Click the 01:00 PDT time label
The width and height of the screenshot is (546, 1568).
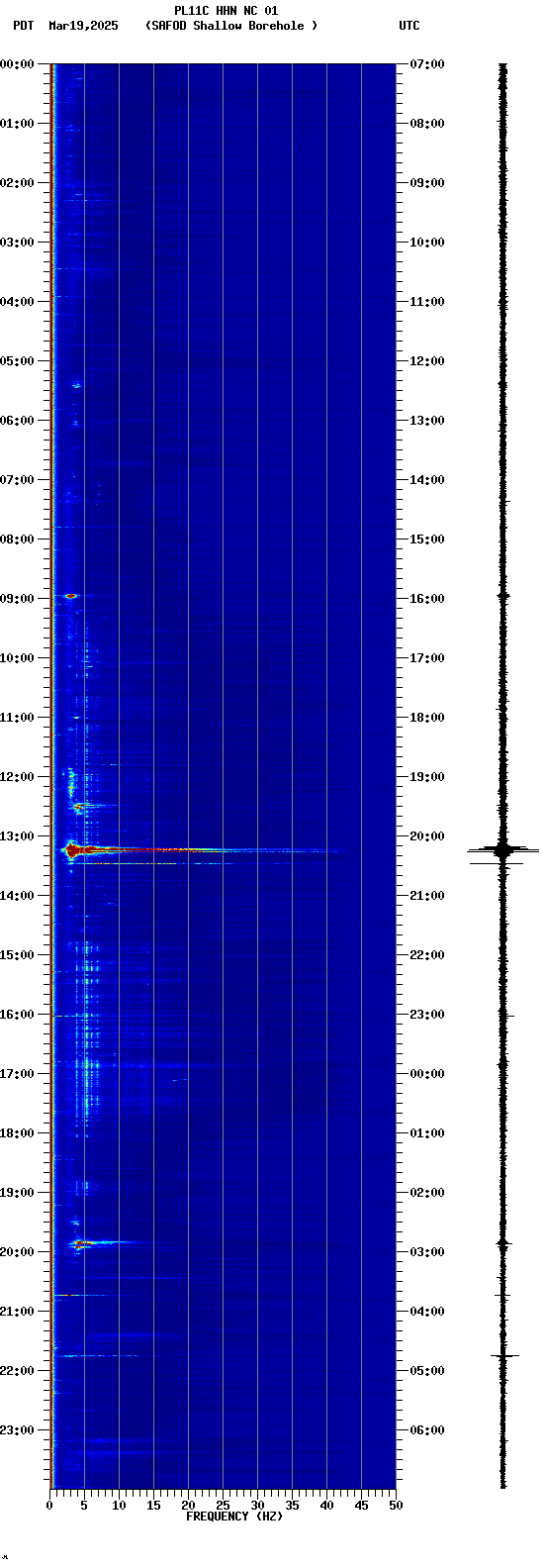(x=17, y=124)
